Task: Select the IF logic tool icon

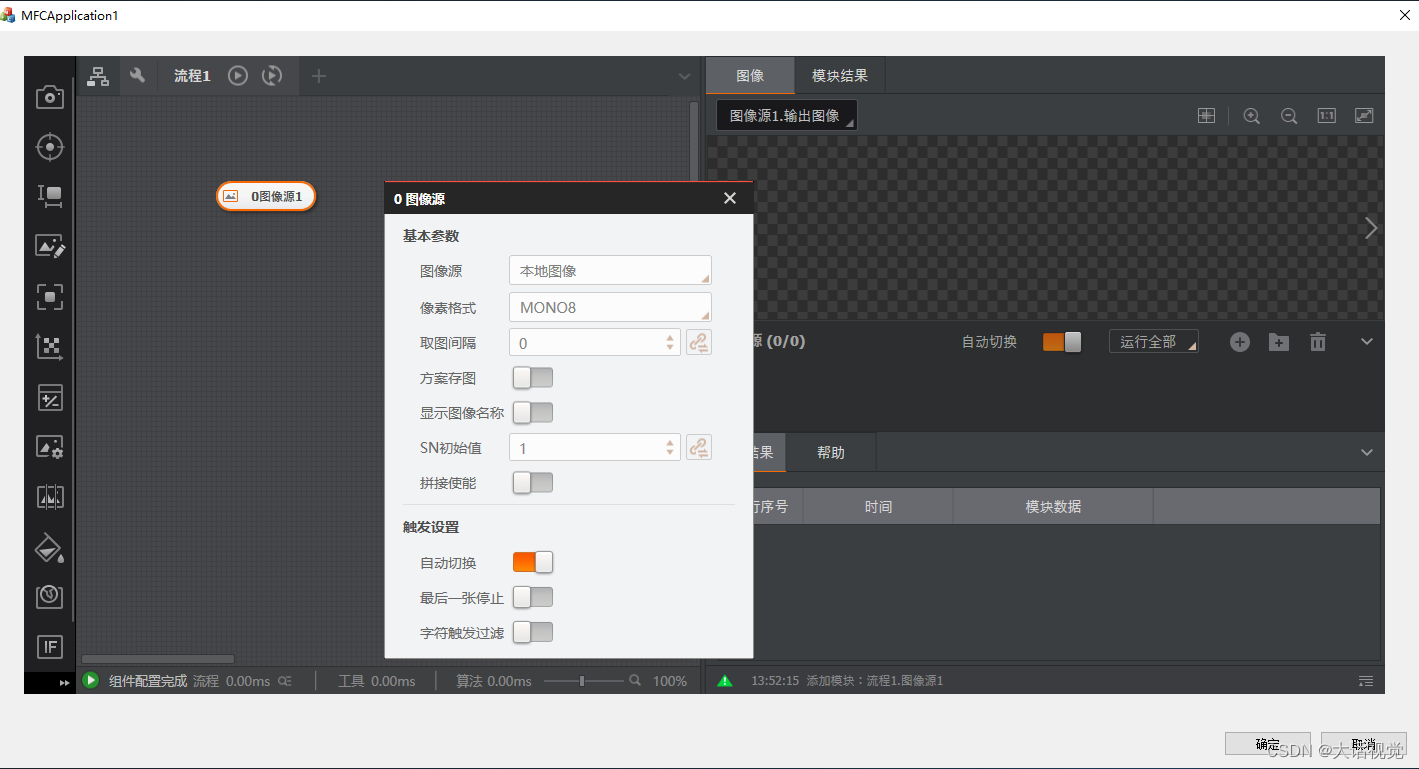Action: 50,647
